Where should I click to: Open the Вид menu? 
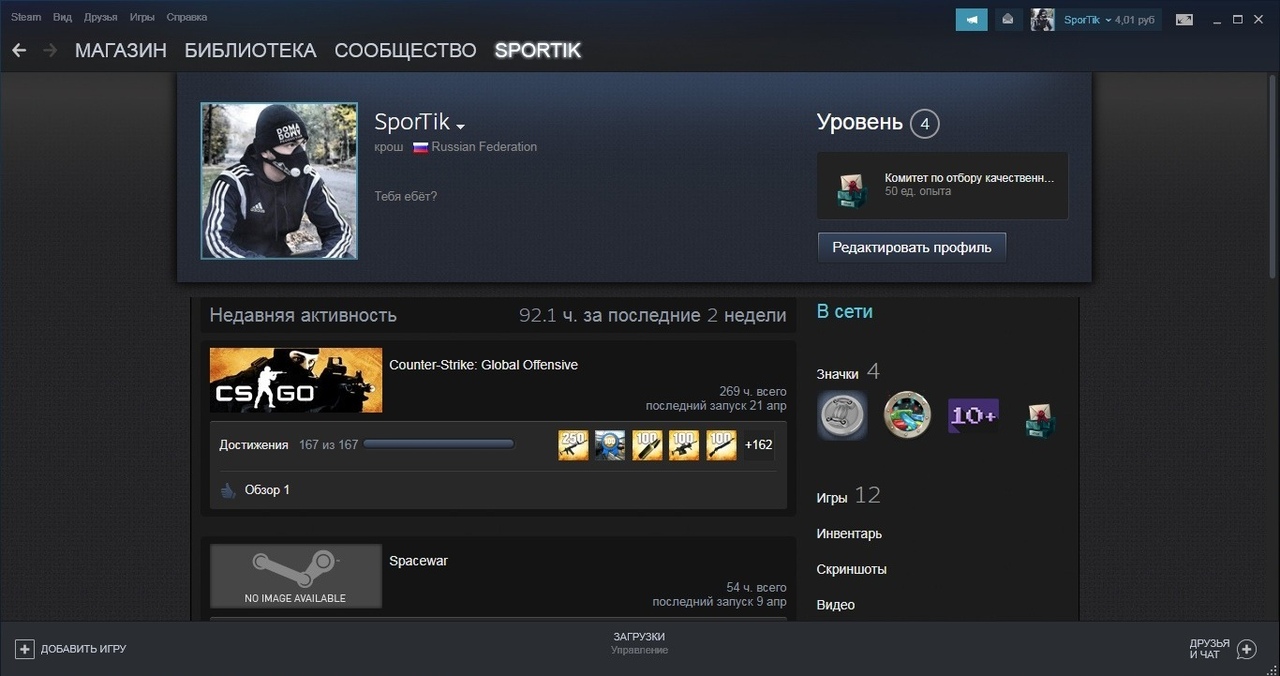click(x=62, y=17)
